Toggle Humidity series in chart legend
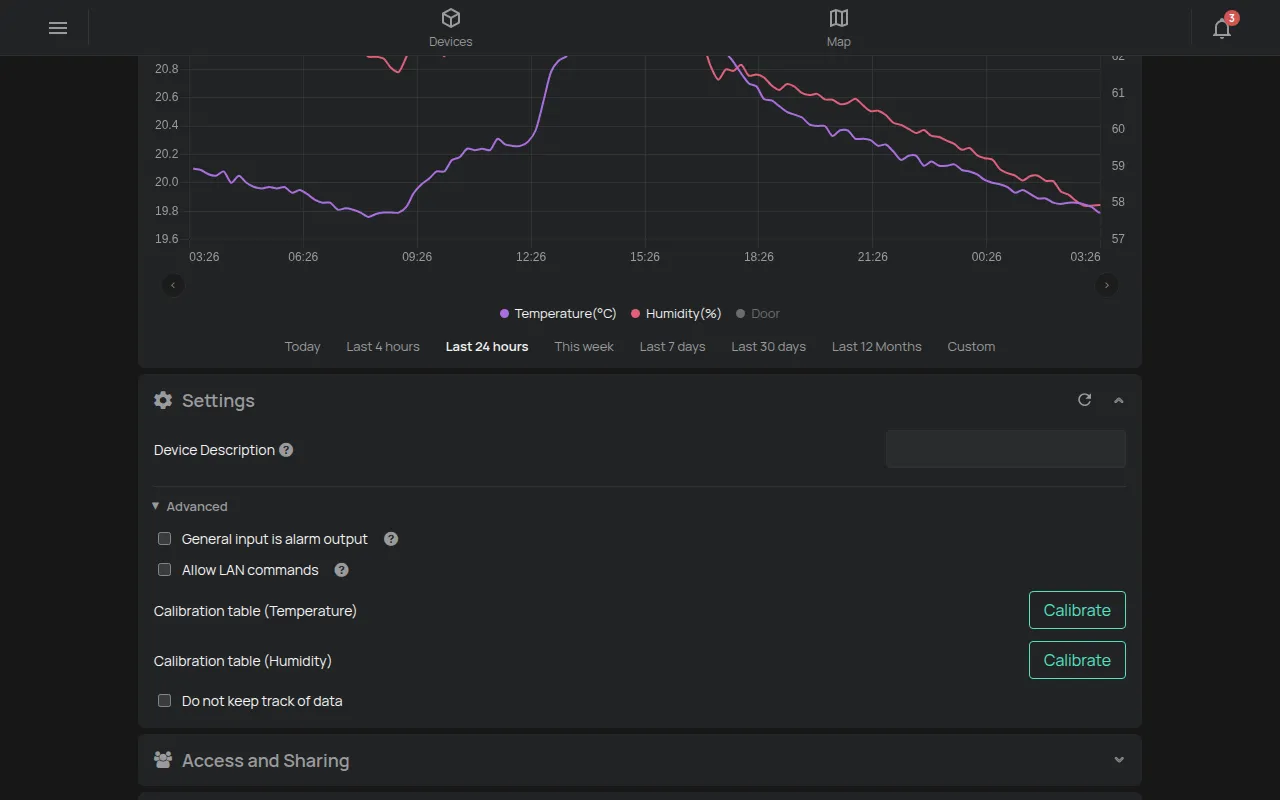The height and width of the screenshot is (800, 1280). 676,314
